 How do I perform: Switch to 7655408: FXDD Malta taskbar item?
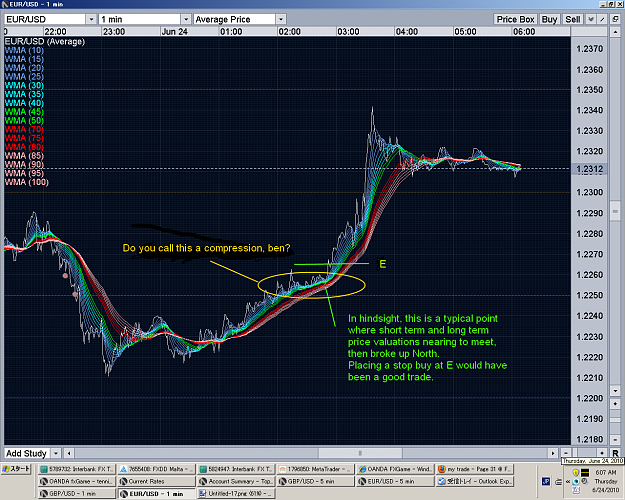[157, 469]
